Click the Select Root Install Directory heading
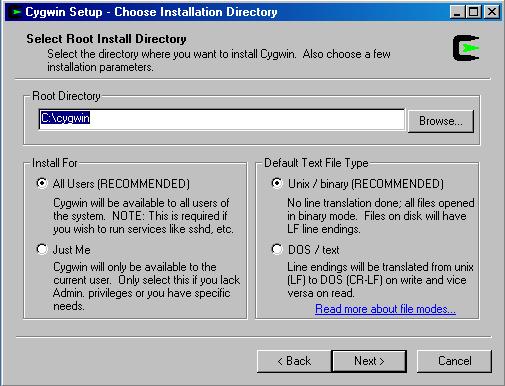The width and height of the screenshot is (505, 386). point(106,39)
